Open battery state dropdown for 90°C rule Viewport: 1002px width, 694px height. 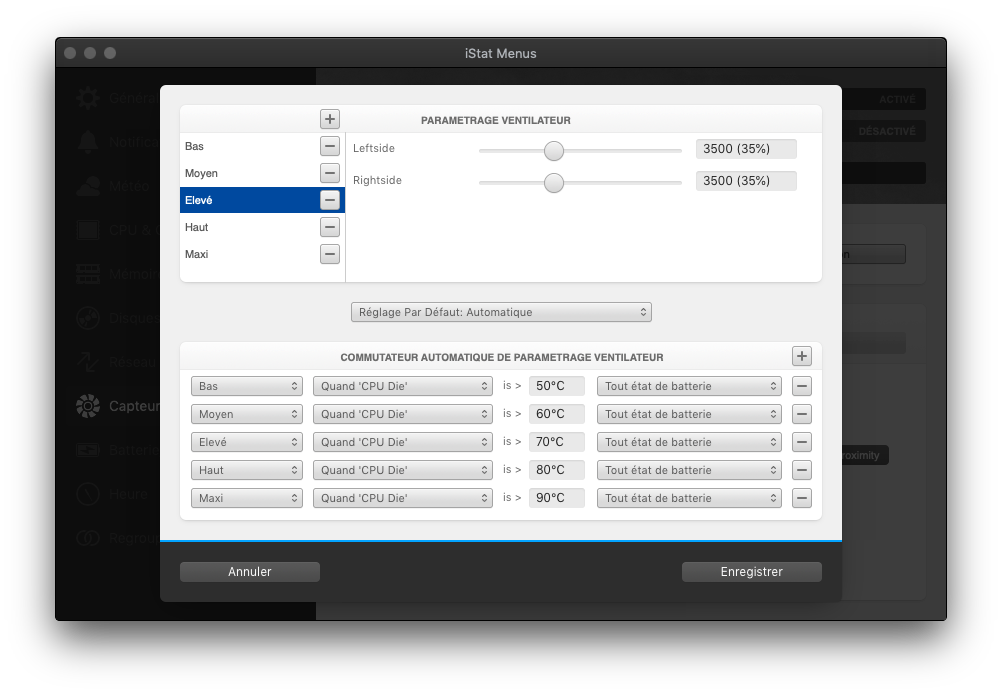pyautogui.click(x=689, y=498)
